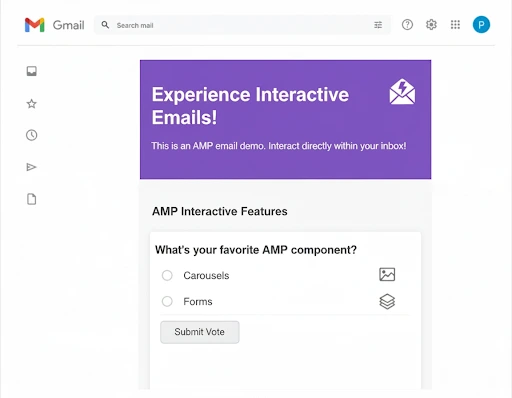Click the Carousels label text
Screen dimensions: 512x398
206,276
